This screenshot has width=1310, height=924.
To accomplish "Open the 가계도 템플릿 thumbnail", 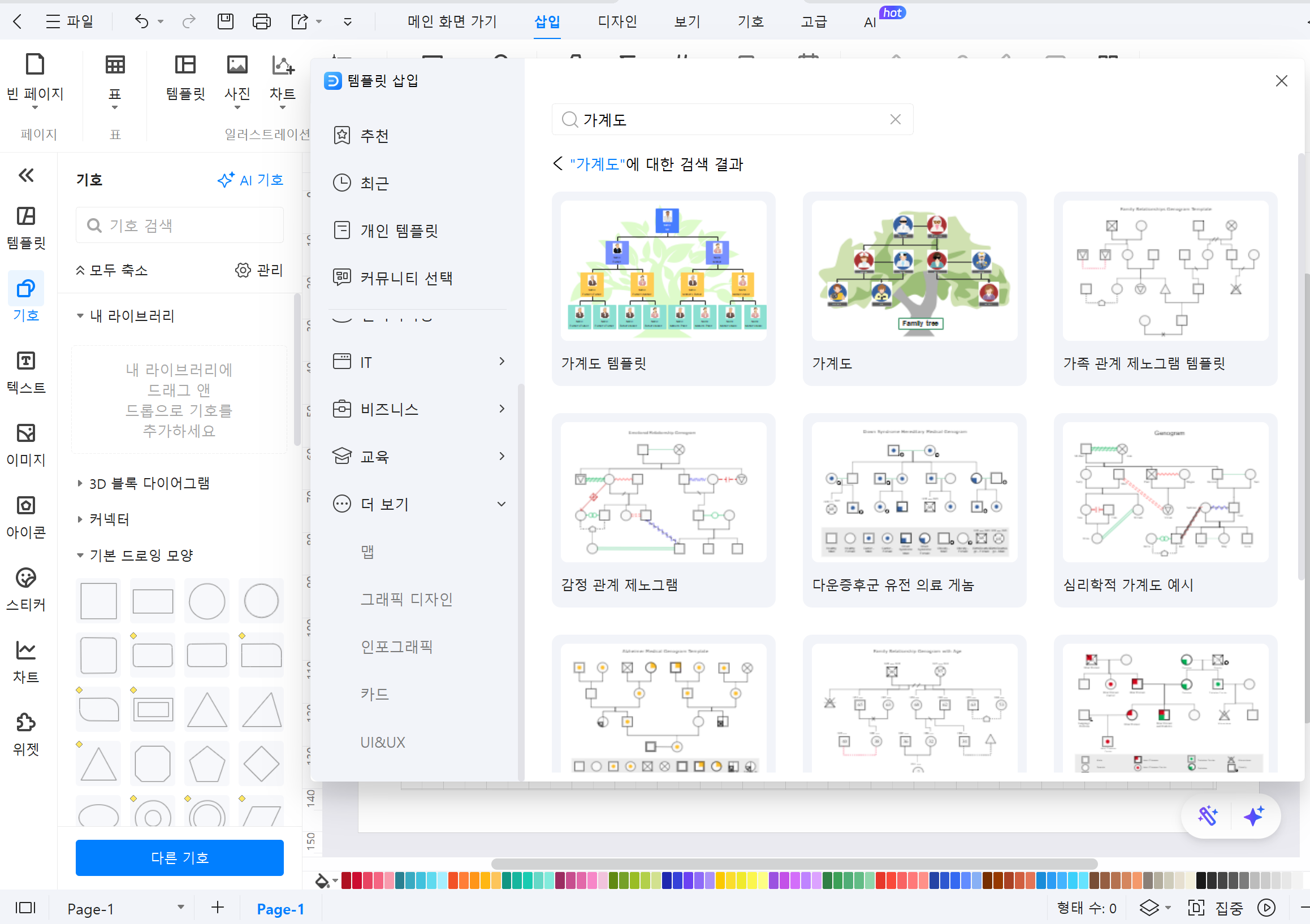I will pyautogui.click(x=664, y=270).
